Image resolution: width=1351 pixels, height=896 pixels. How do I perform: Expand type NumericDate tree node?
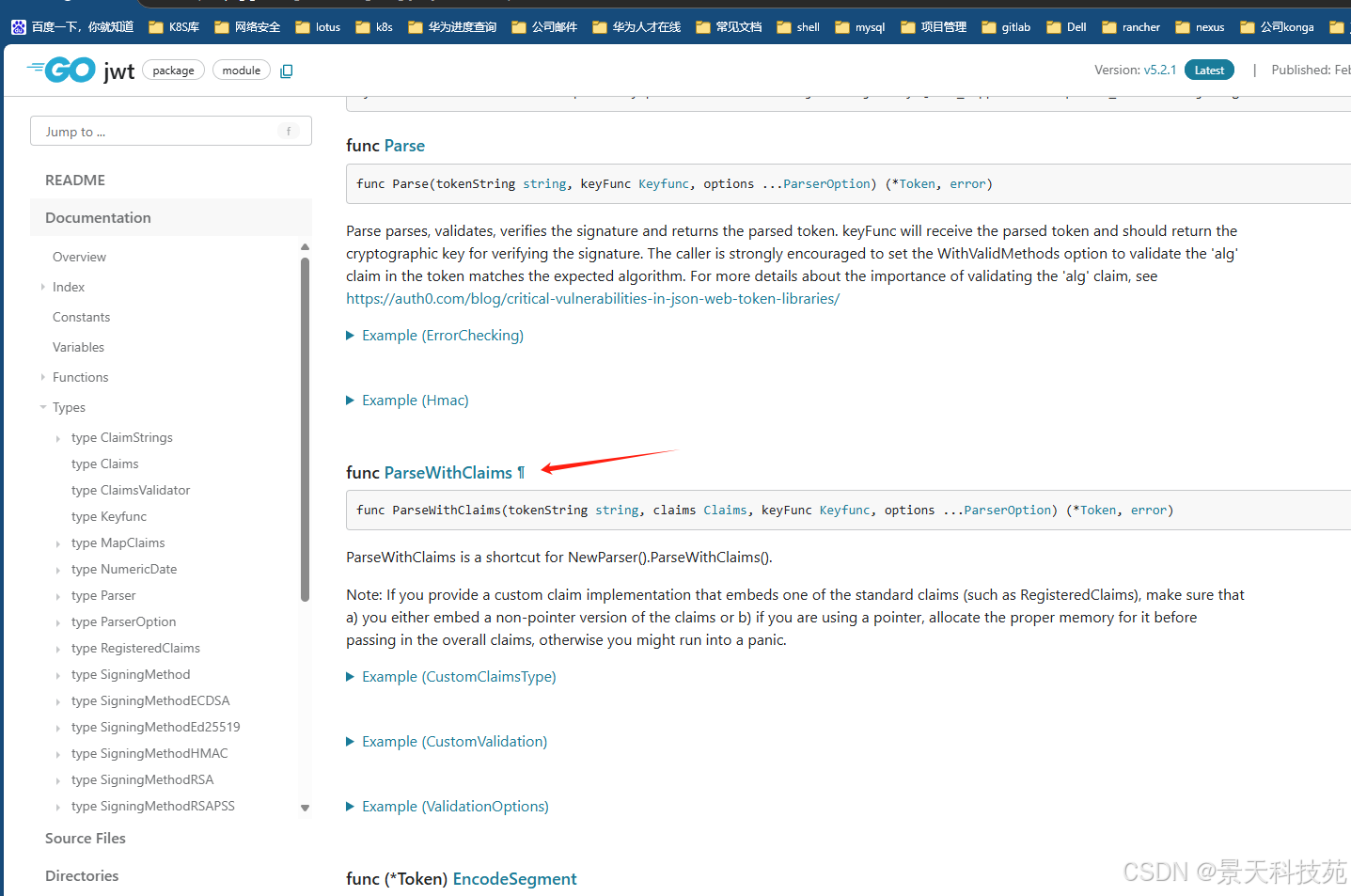[58, 570]
